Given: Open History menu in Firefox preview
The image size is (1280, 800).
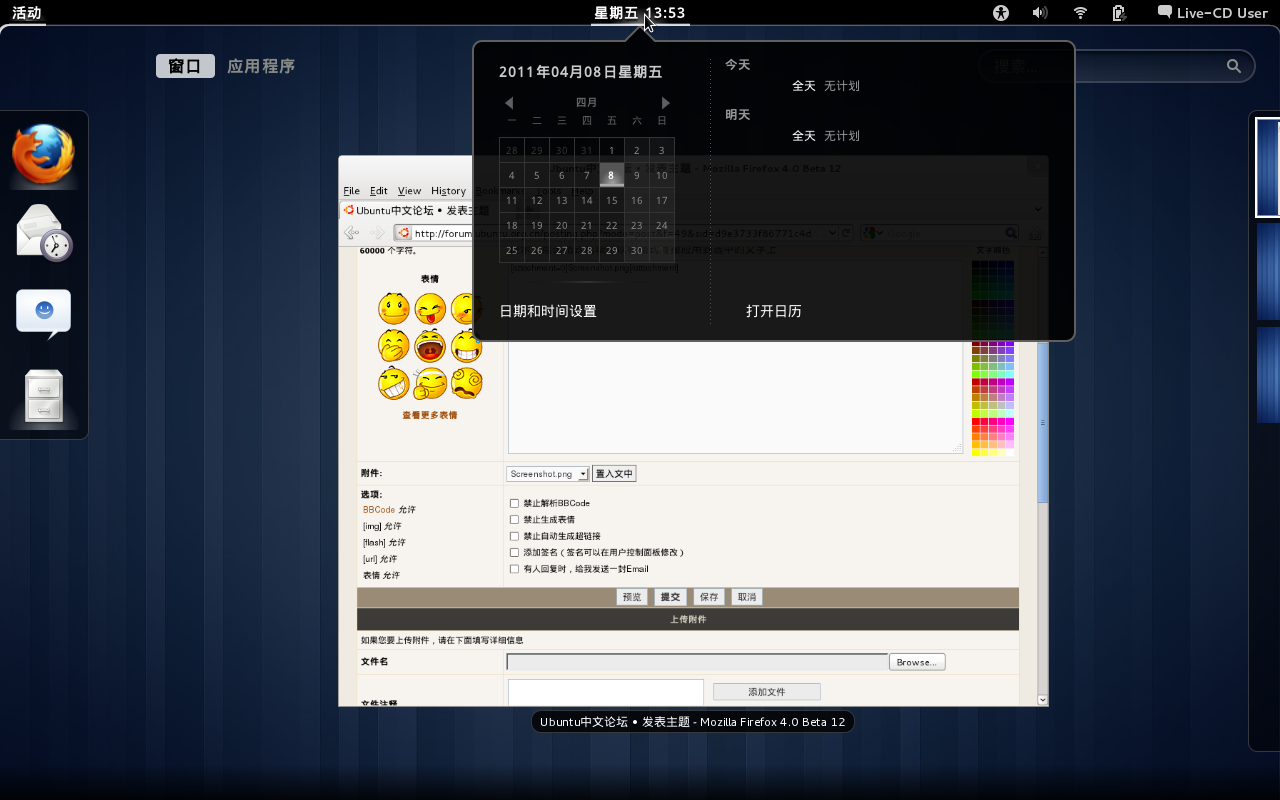Looking at the screenshot, I should click(449, 191).
